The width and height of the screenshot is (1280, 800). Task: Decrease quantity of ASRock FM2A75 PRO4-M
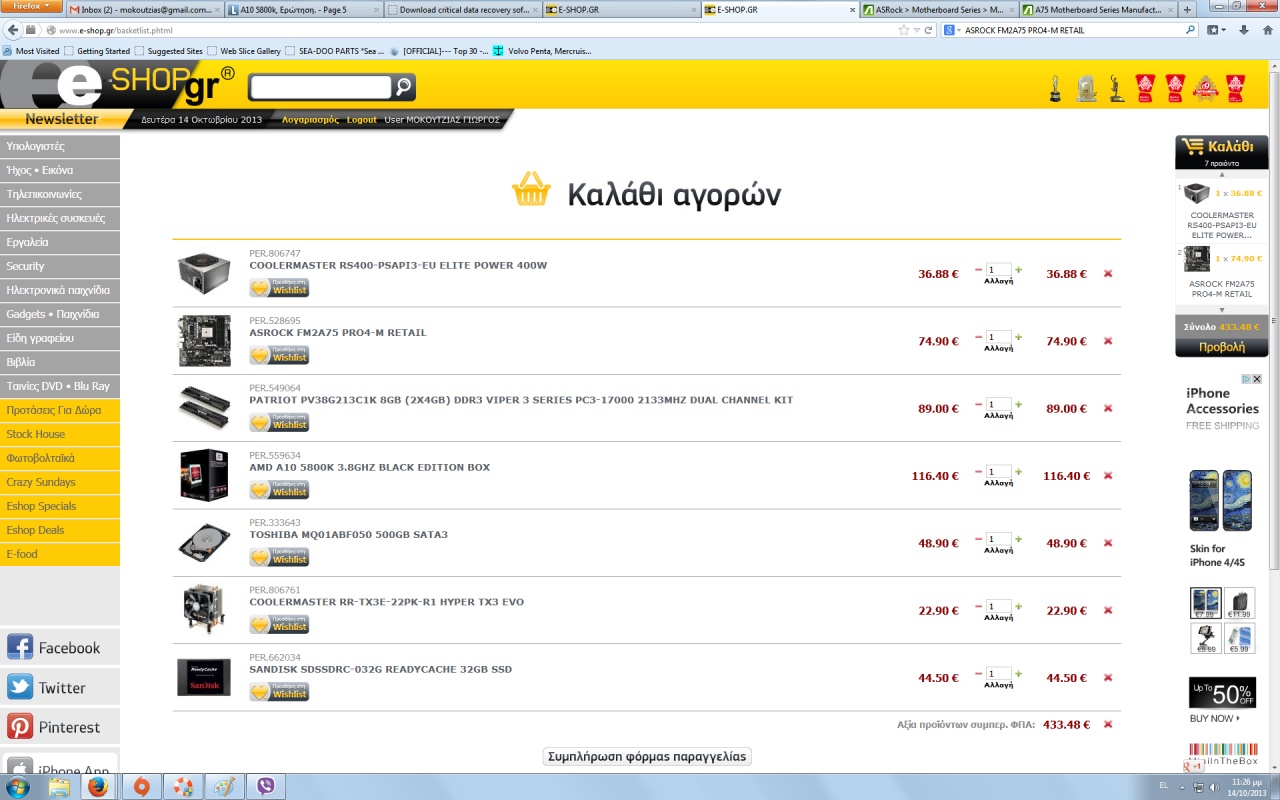point(979,337)
